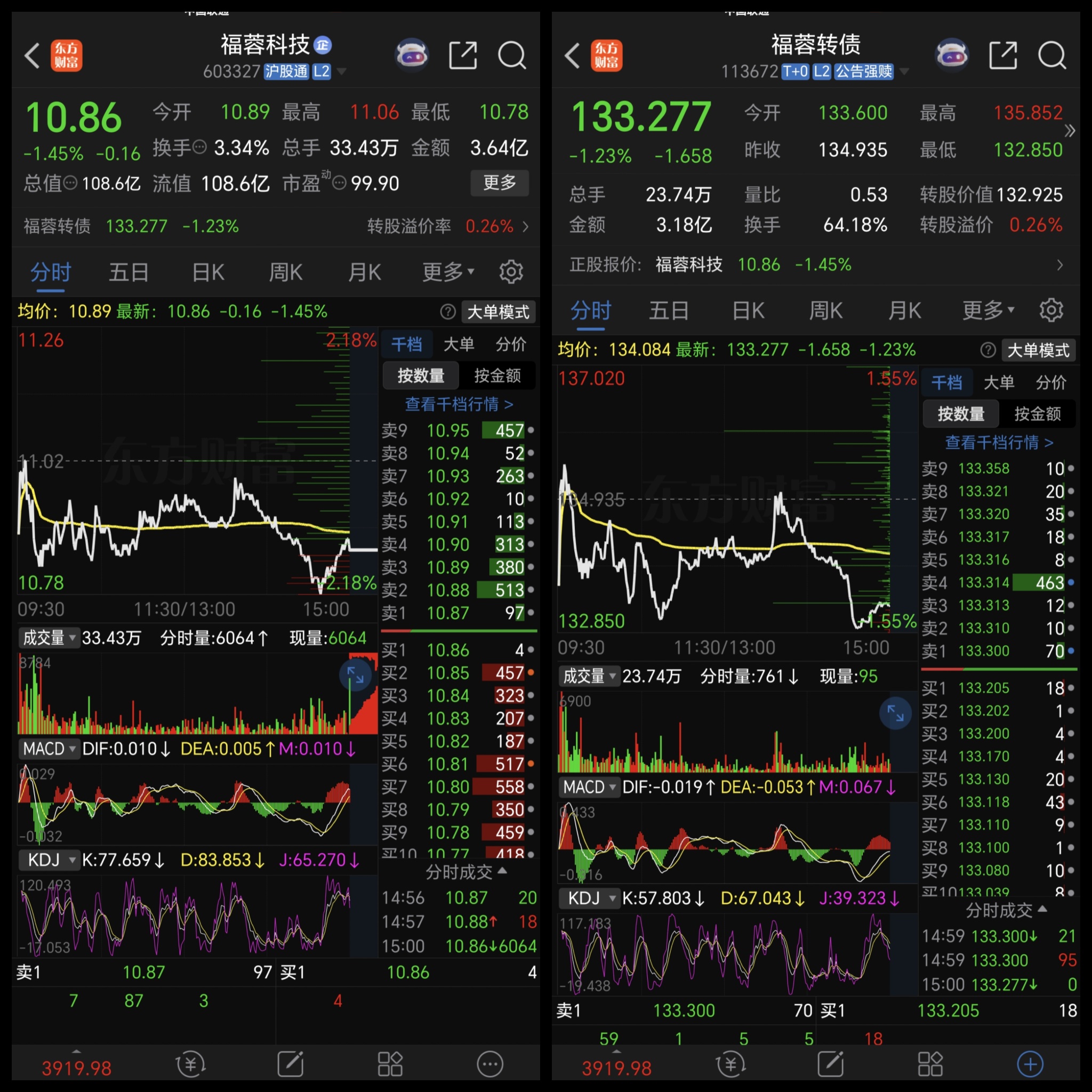Switch 福蓉科技 order book to 按金额
This screenshot has width=1092, height=1092.
[497, 375]
